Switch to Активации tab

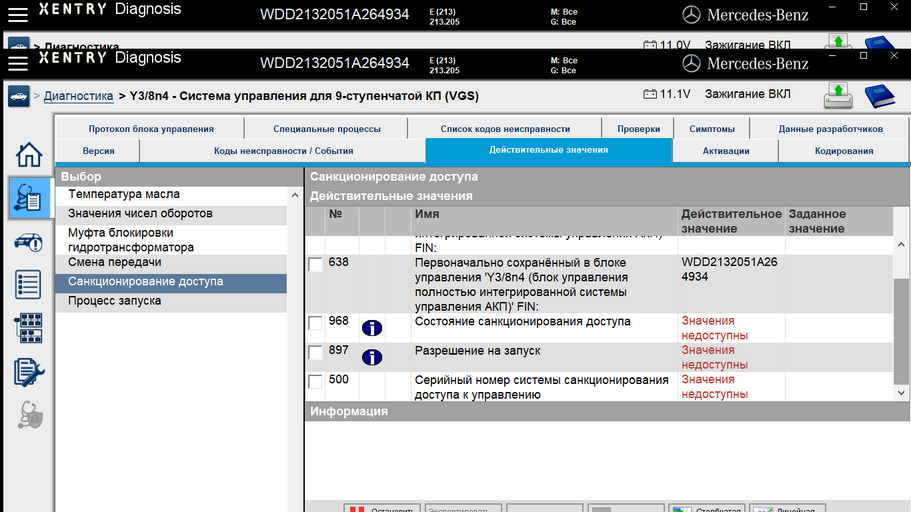(726, 151)
